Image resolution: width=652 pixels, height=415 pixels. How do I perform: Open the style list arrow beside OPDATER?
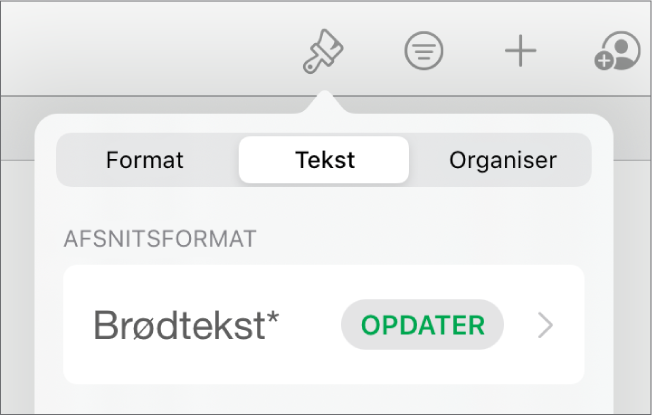coord(545,325)
